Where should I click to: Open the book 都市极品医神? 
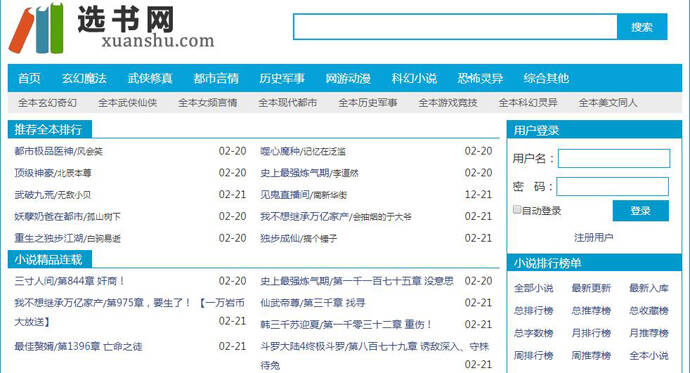44,151
